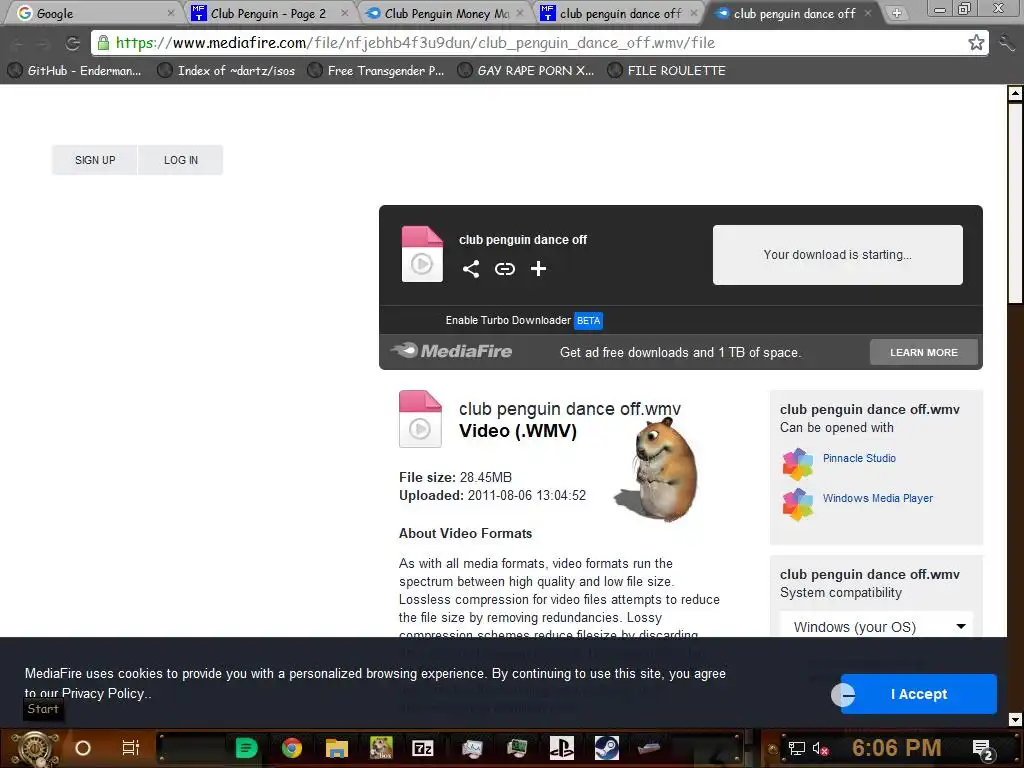The width and height of the screenshot is (1024, 768).
Task: Click the page scrollbar down arrow
Action: (x=1015, y=719)
